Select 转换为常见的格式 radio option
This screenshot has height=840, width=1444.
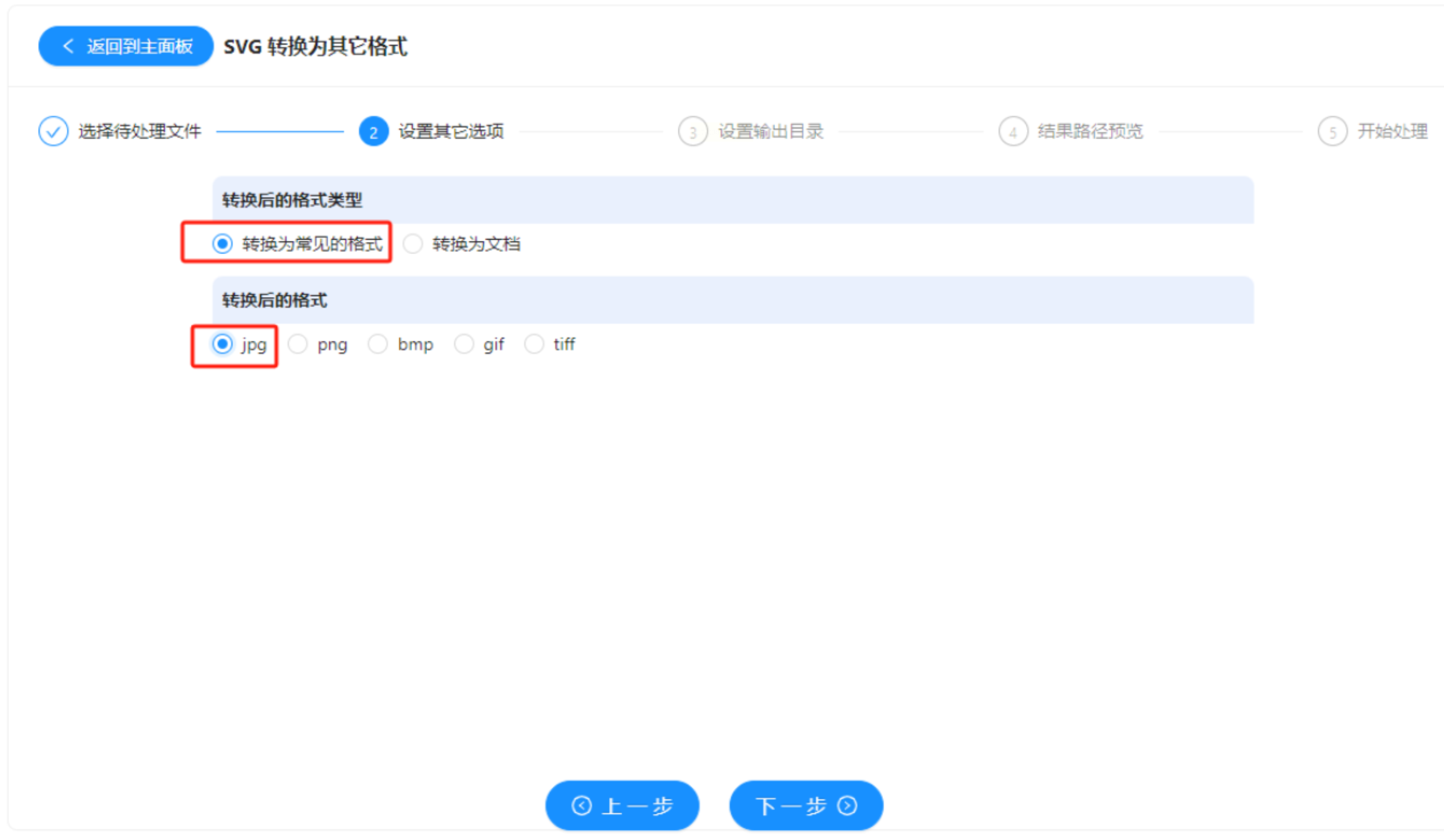coord(222,243)
